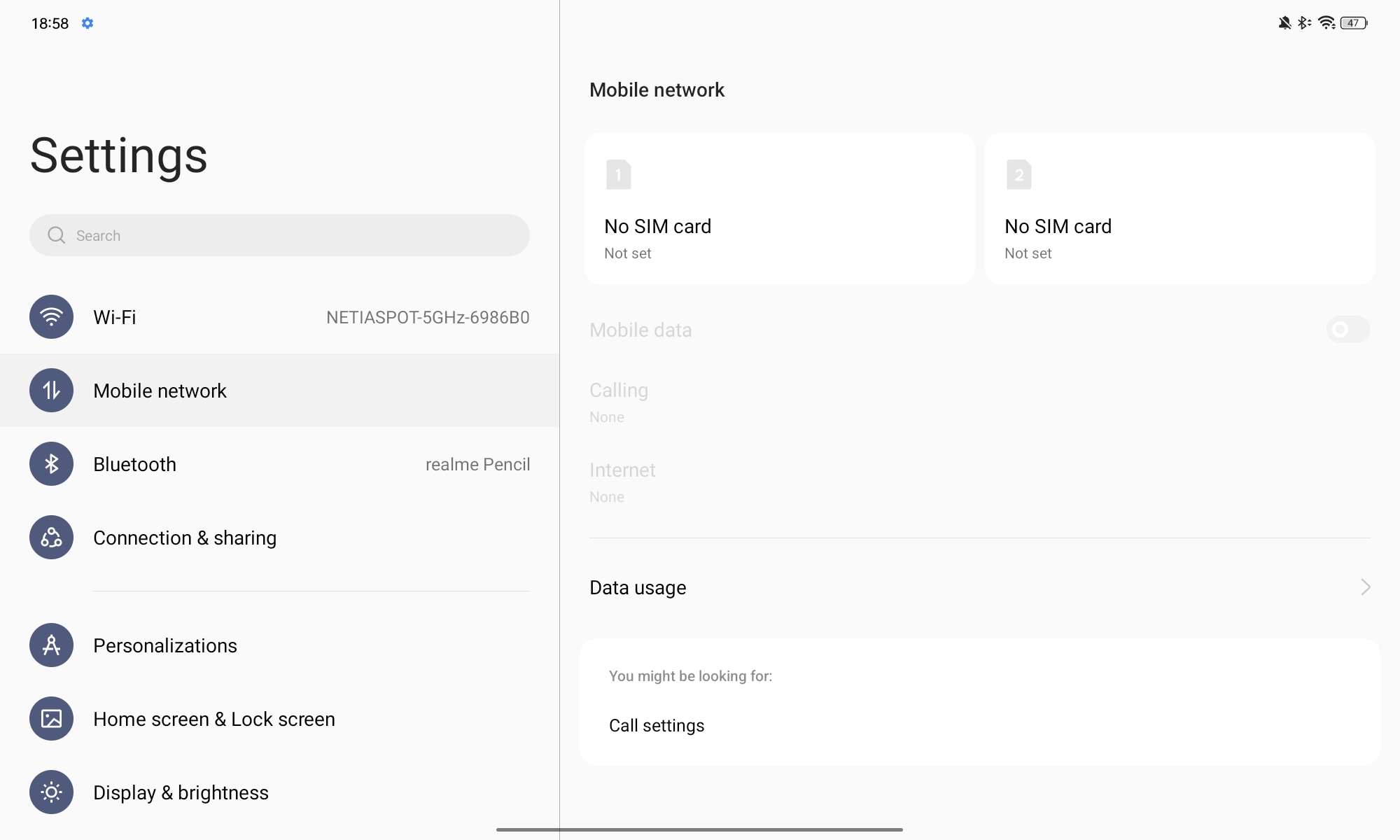The height and width of the screenshot is (840, 1400).
Task: Click the Connection & sharing icon
Action: tap(51, 538)
